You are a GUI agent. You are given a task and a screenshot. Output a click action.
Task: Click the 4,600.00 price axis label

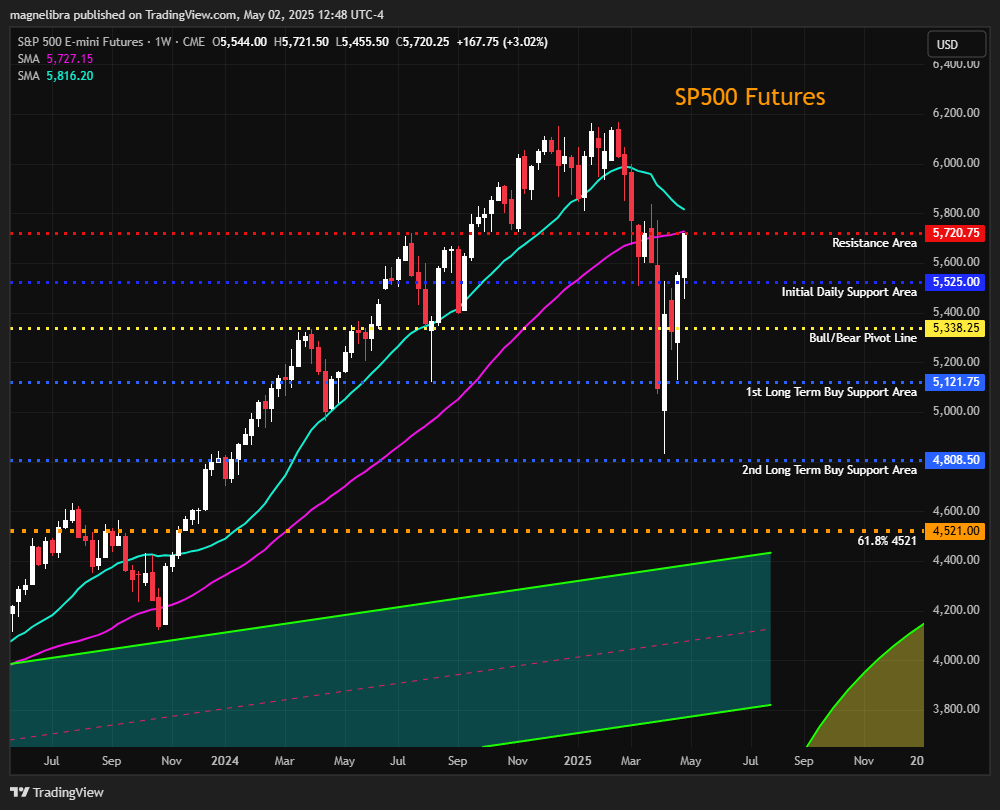point(956,510)
